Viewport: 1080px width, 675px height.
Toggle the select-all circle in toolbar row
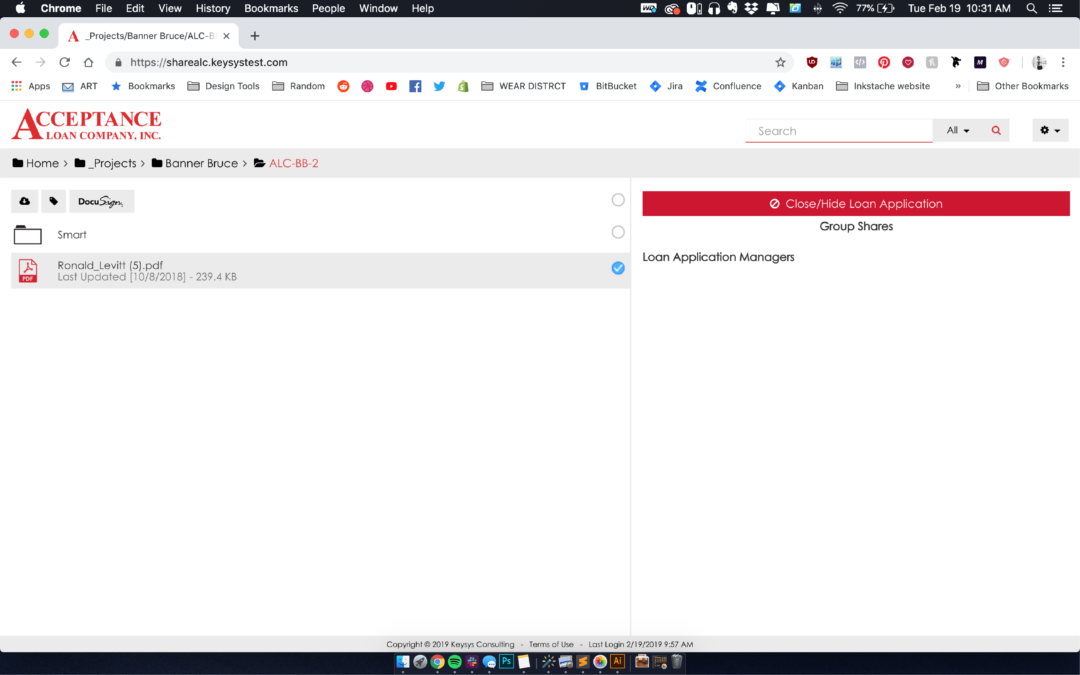(618, 200)
